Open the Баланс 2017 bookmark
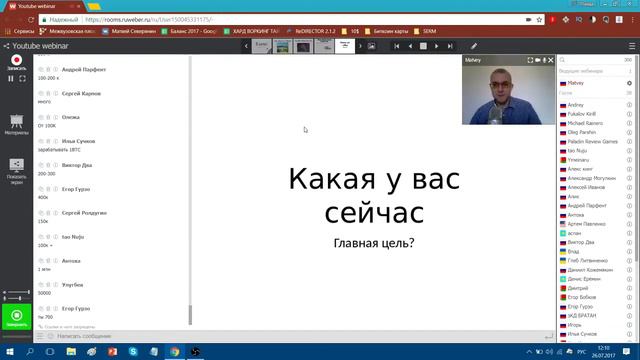This screenshot has width=640, height=360. pos(189,31)
